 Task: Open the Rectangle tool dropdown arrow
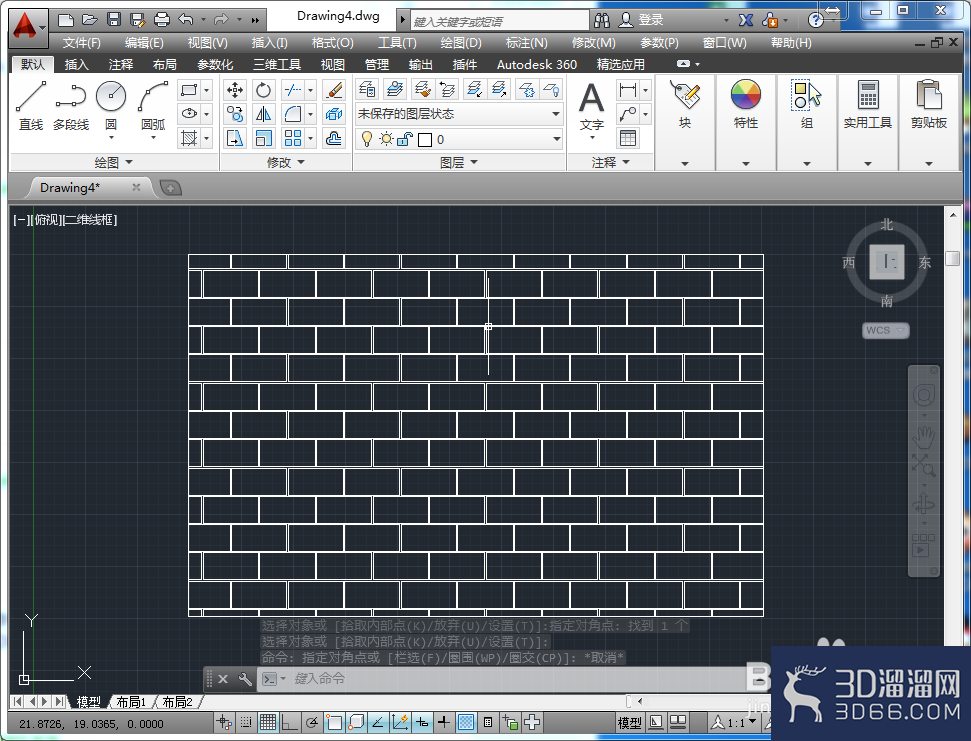click(207, 90)
